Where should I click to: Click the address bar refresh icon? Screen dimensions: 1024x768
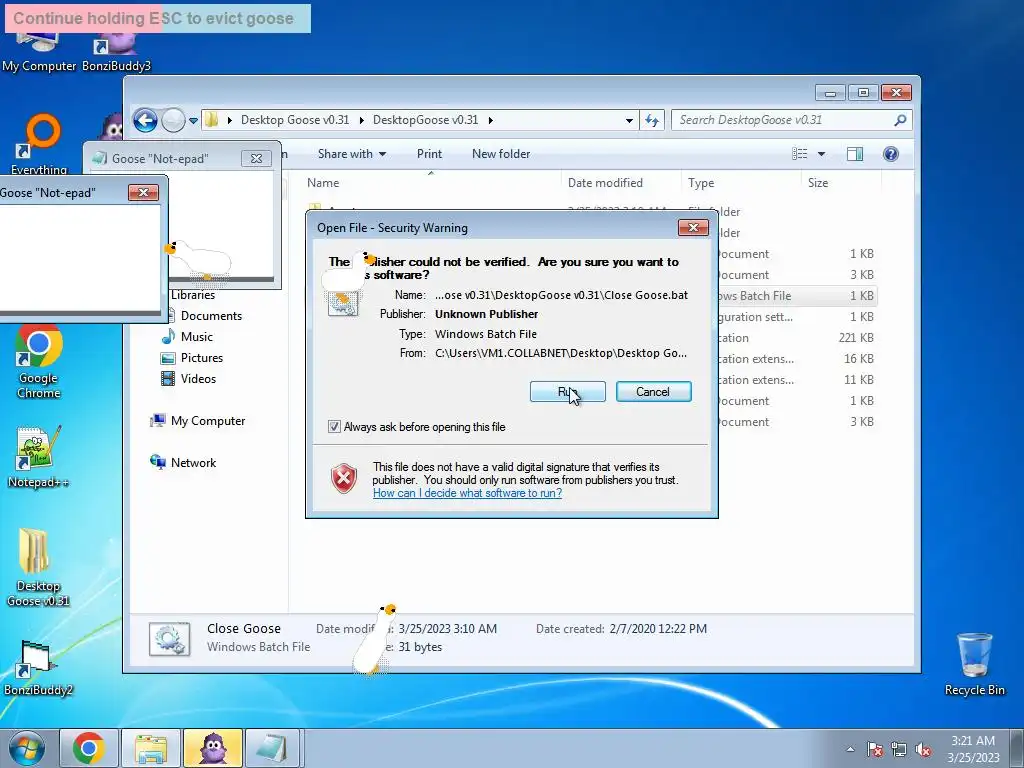[652, 120]
